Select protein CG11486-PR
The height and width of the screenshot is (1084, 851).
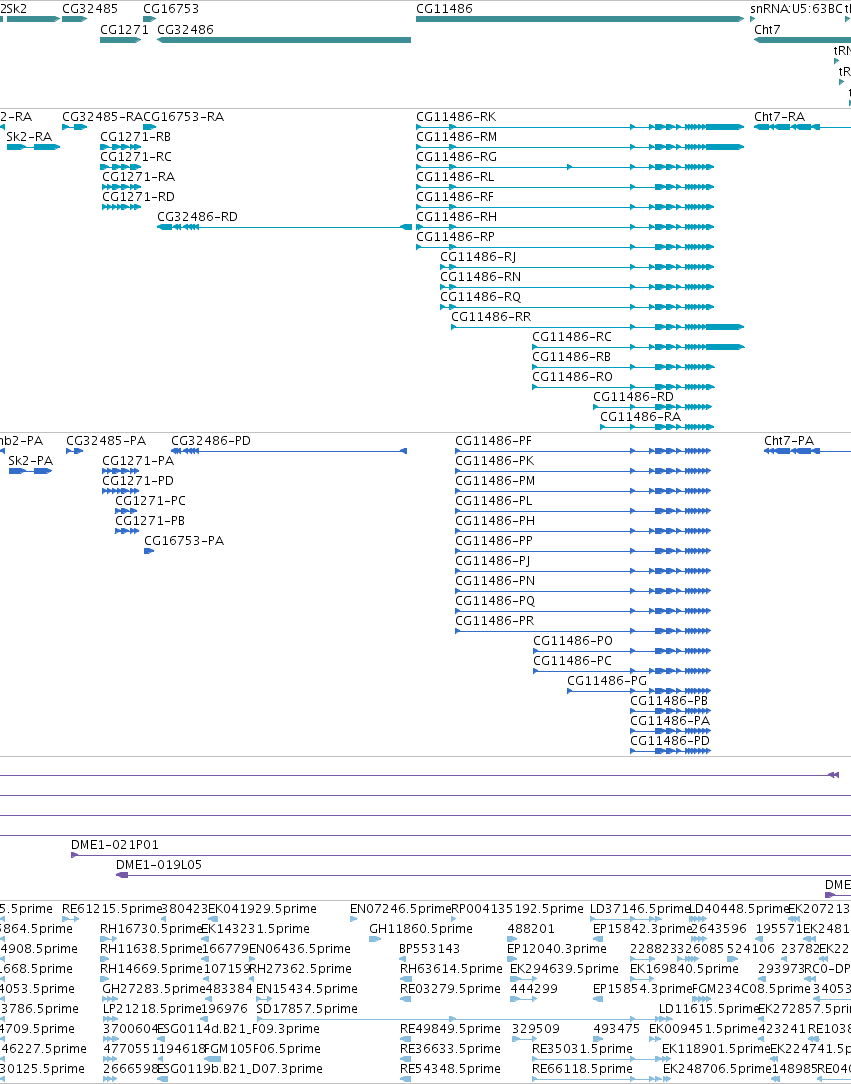click(494, 622)
